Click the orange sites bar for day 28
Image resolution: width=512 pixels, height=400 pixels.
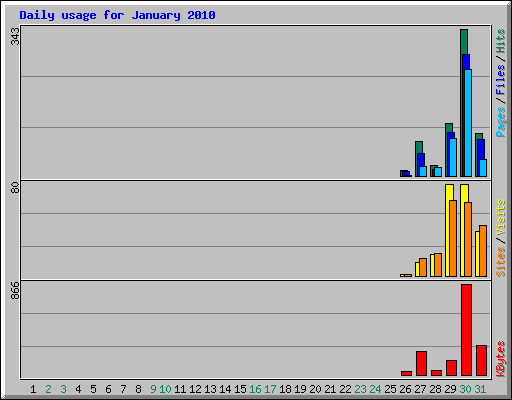click(x=438, y=265)
